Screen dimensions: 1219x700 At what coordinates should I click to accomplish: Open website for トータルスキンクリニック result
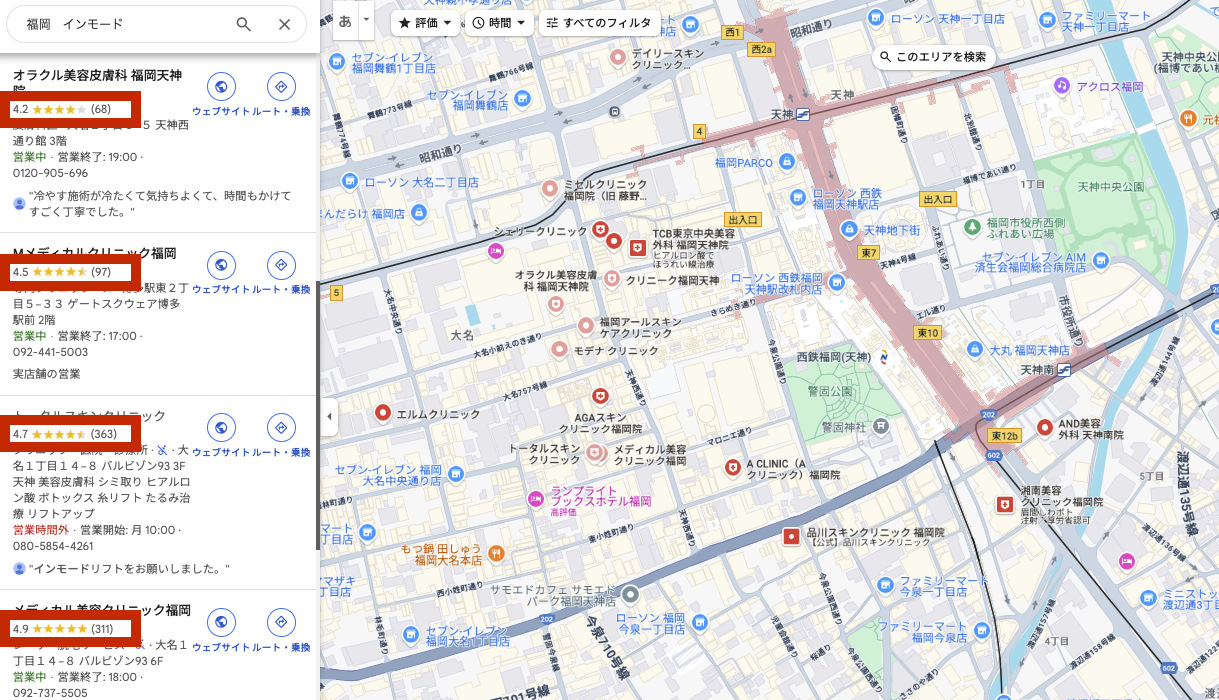click(221, 428)
